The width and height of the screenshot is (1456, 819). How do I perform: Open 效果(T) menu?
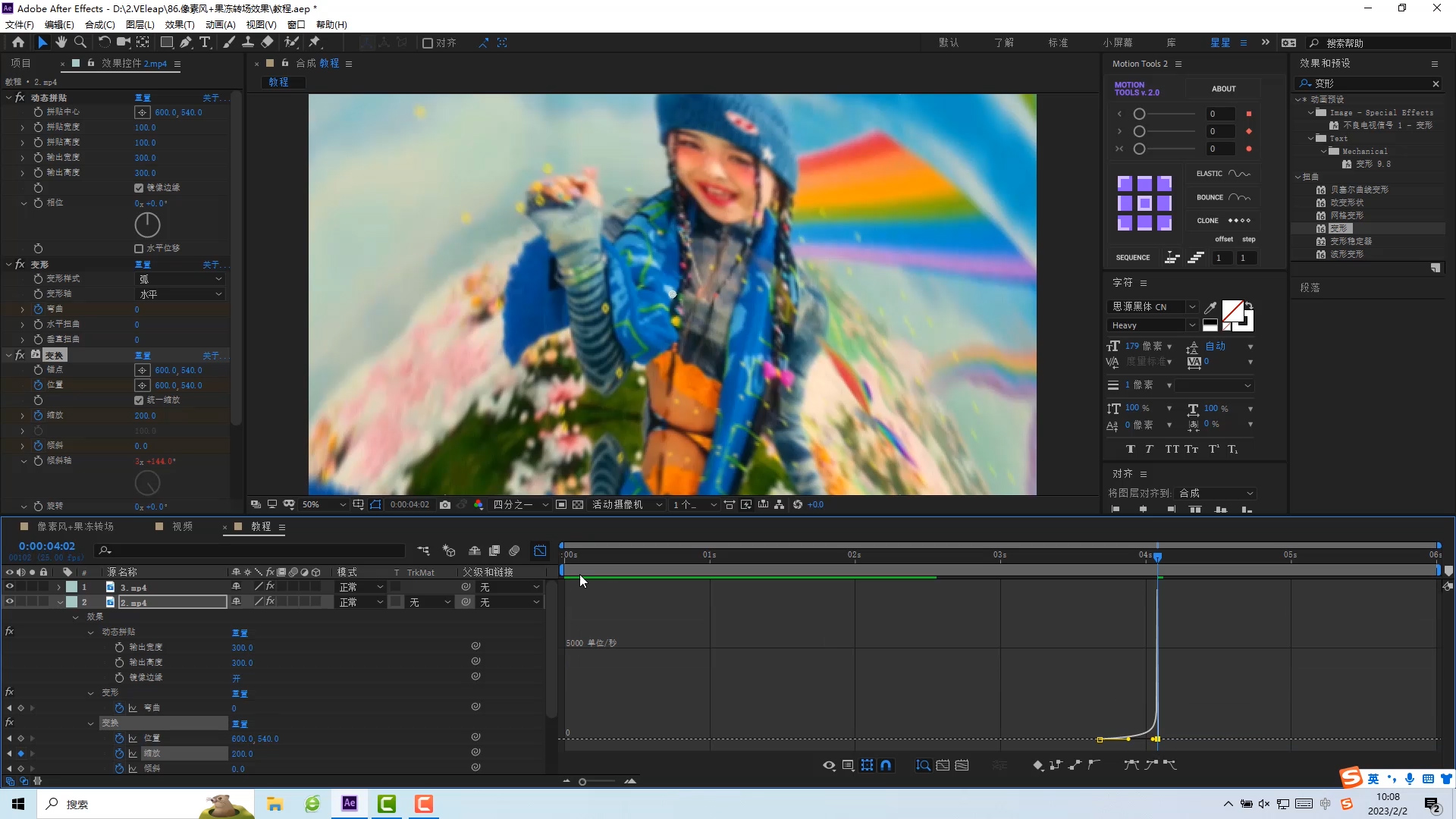180,24
